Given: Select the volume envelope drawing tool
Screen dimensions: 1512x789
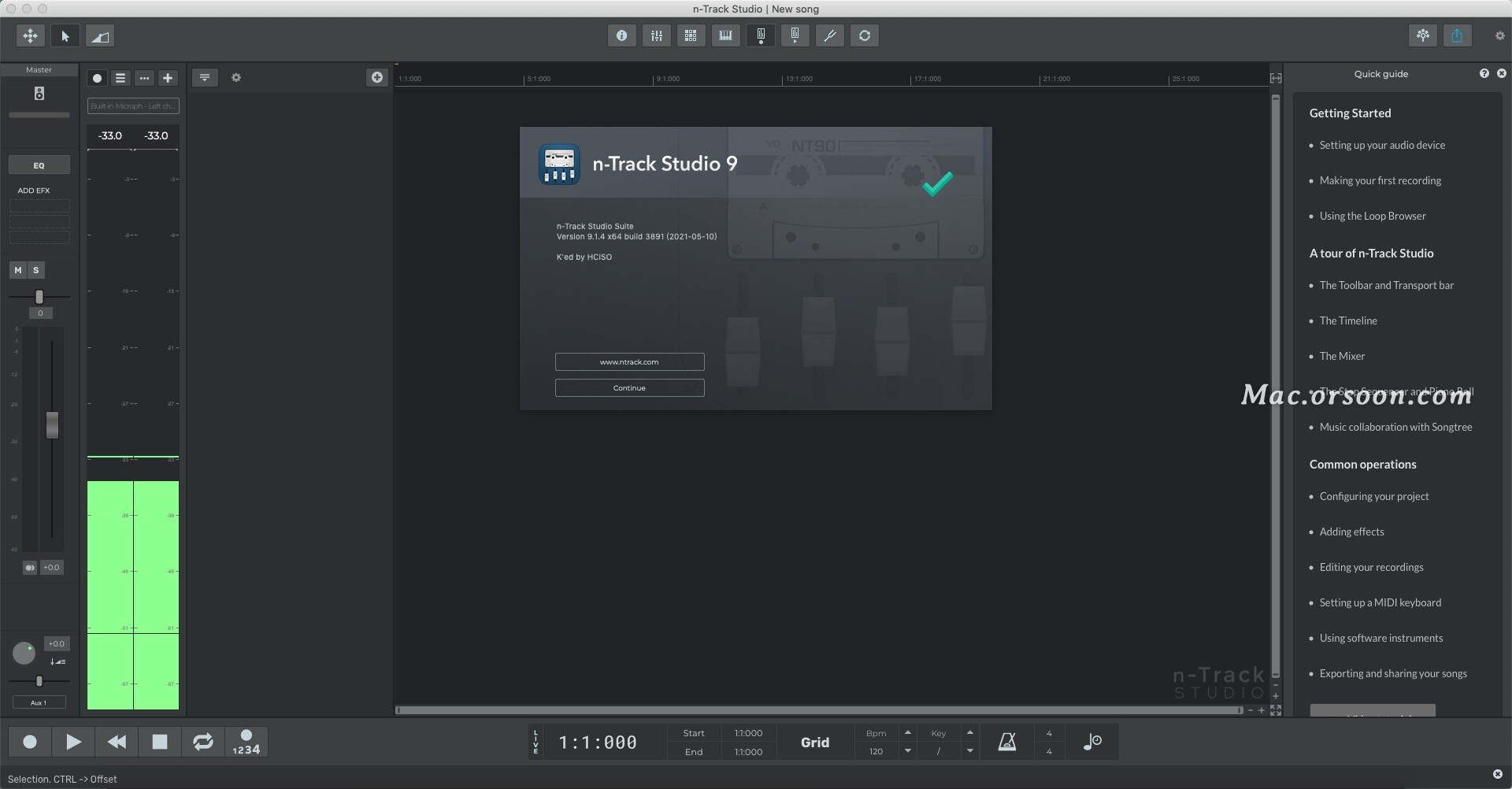Looking at the screenshot, I should [x=100, y=35].
